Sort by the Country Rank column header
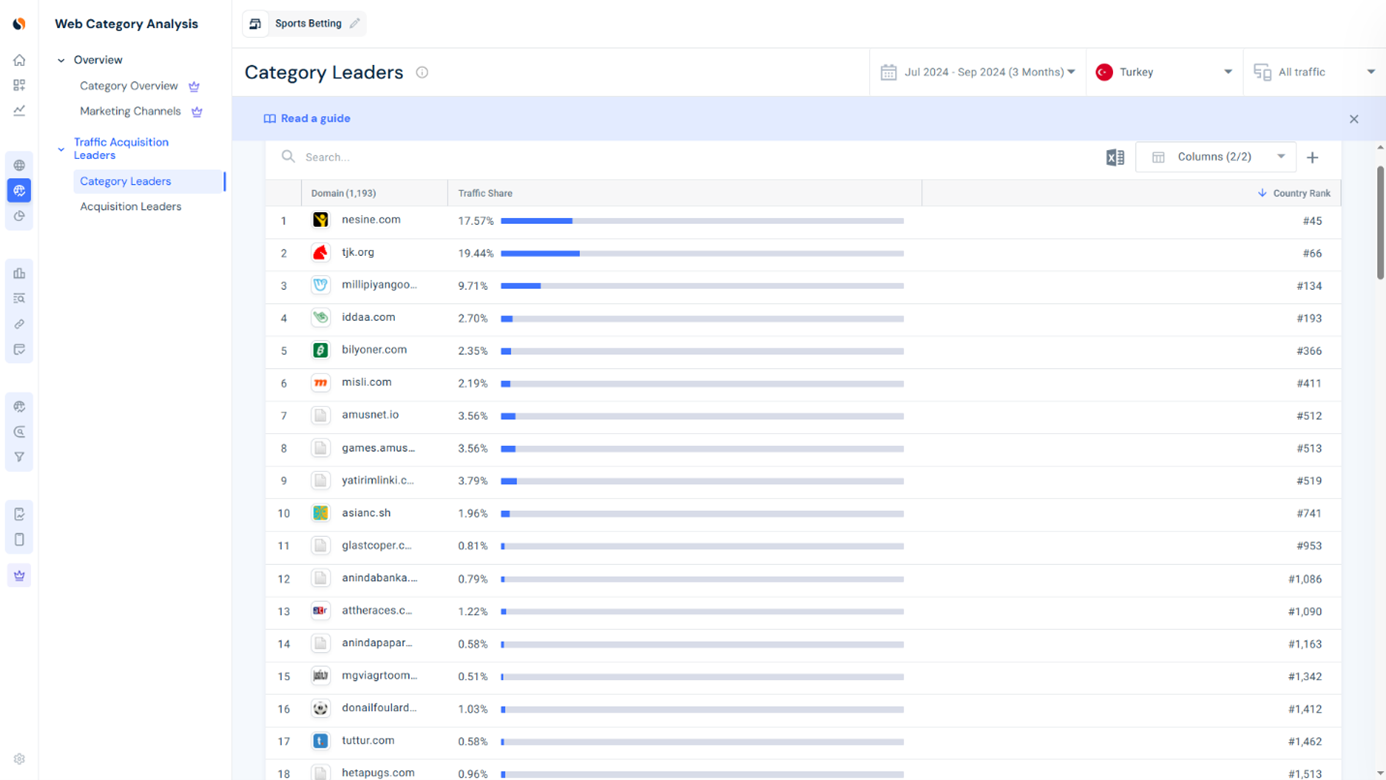The width and height of the screenshot is (1386, 780). click(x=1294, y=193)
